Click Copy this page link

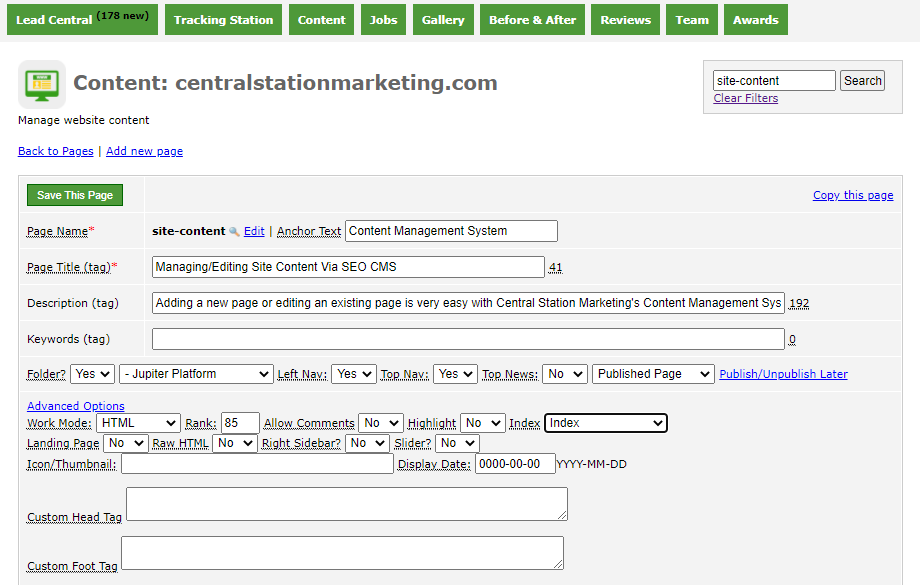click(853, 195)
